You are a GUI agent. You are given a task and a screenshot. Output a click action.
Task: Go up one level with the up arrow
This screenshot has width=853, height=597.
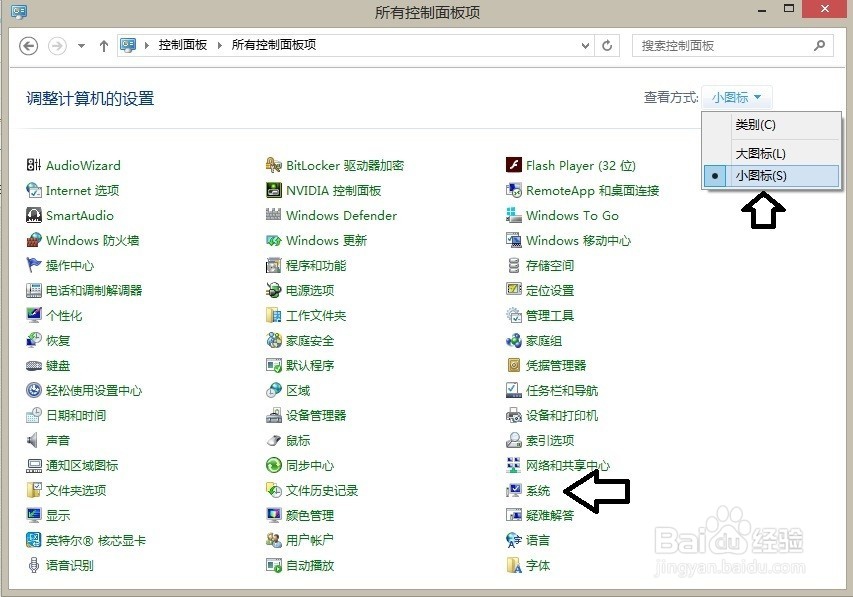coord(104,46)
